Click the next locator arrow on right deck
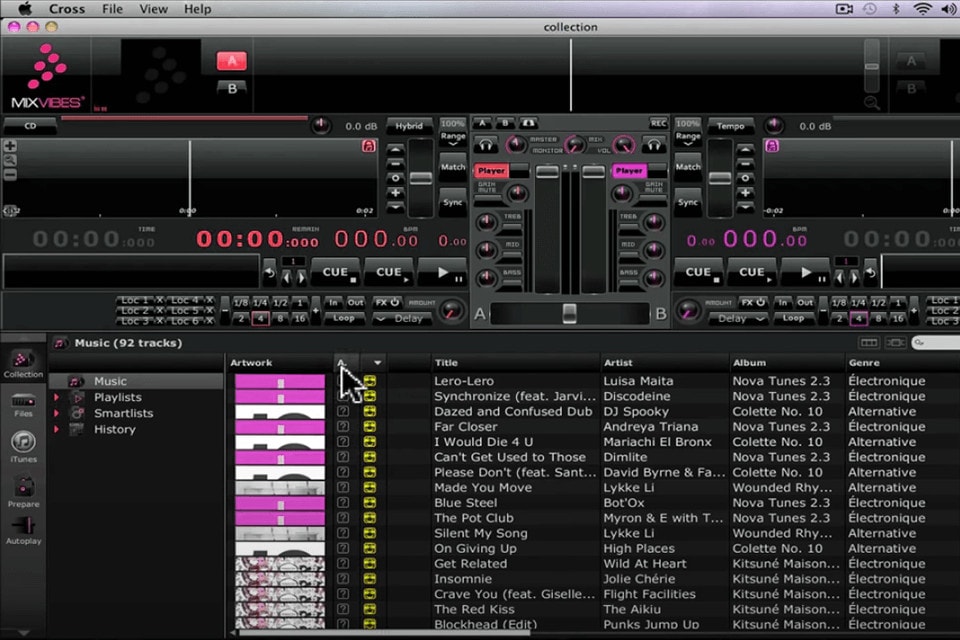This screenshot has width=960, height=640. pos(854,278)
